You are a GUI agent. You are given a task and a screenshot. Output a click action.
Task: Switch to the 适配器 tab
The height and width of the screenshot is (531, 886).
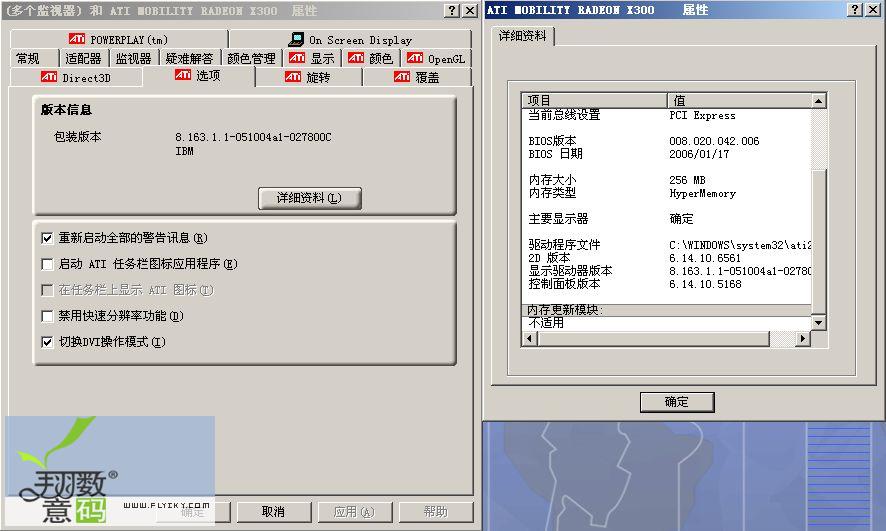tap(83, 58)
